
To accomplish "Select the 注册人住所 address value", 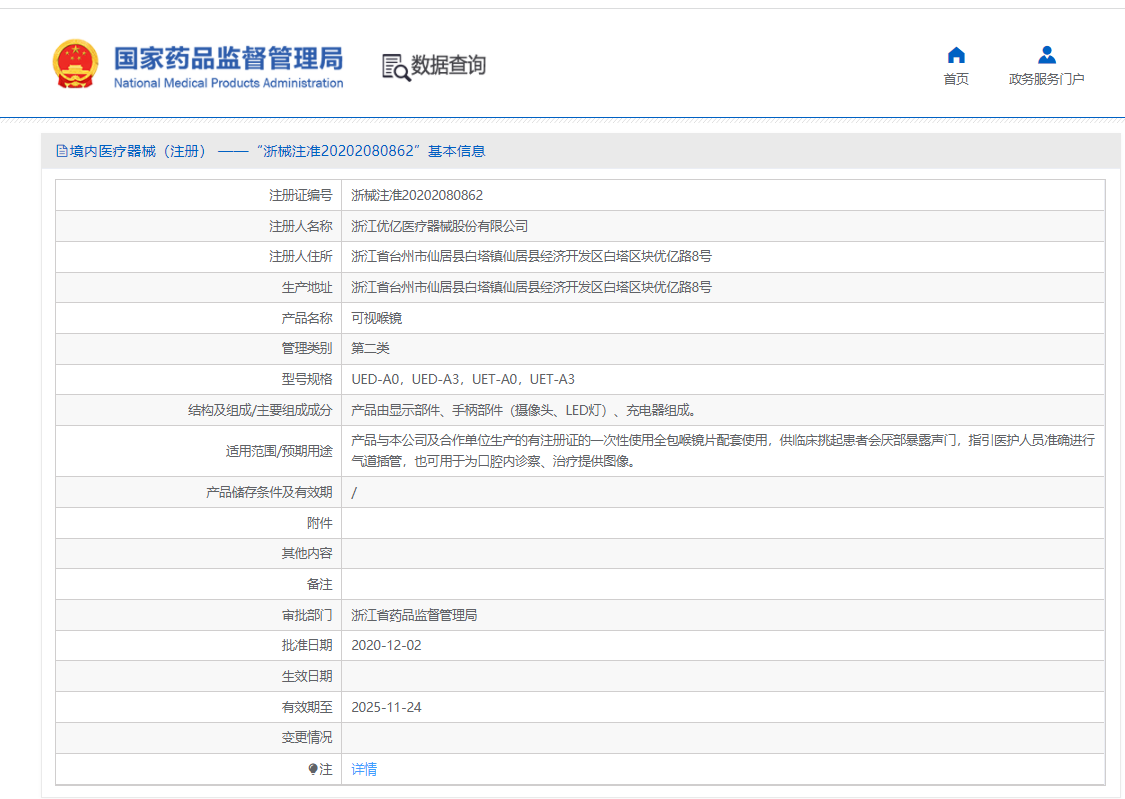I will tap(531, 256).
